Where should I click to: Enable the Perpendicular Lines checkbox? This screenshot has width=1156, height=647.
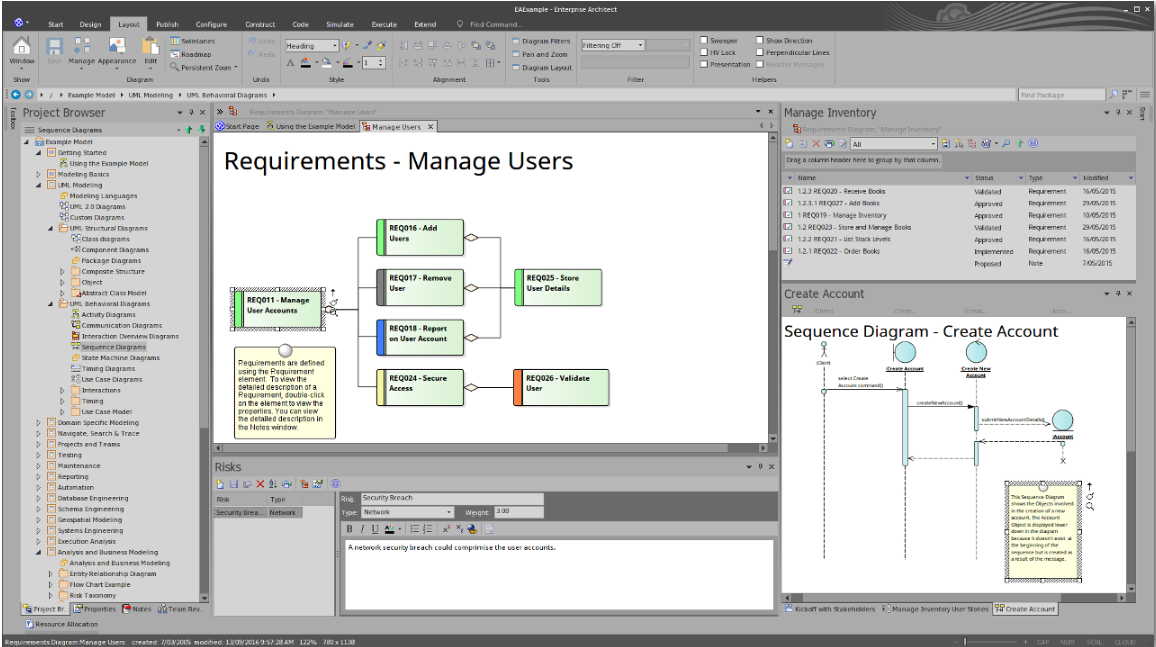pos(759,52)
